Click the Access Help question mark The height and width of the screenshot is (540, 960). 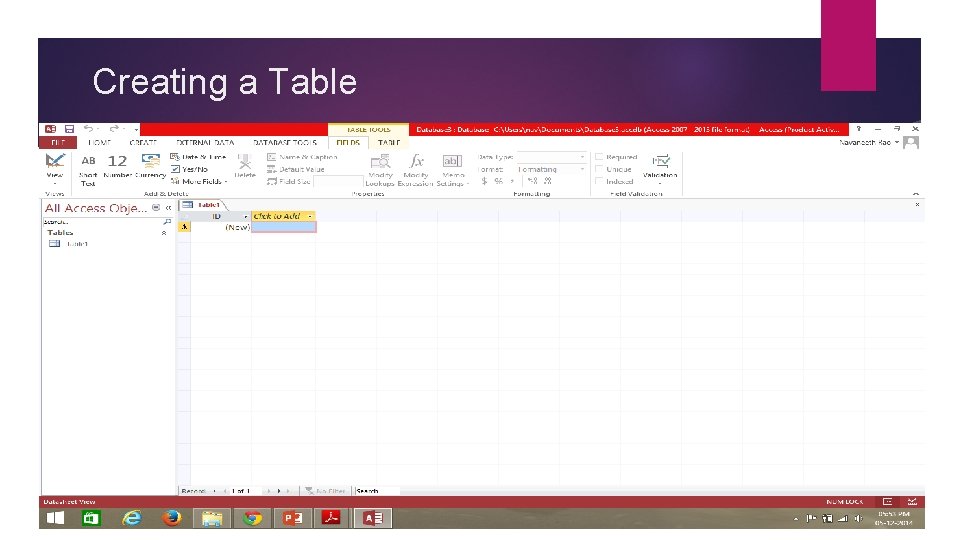[x=858, y=129]
